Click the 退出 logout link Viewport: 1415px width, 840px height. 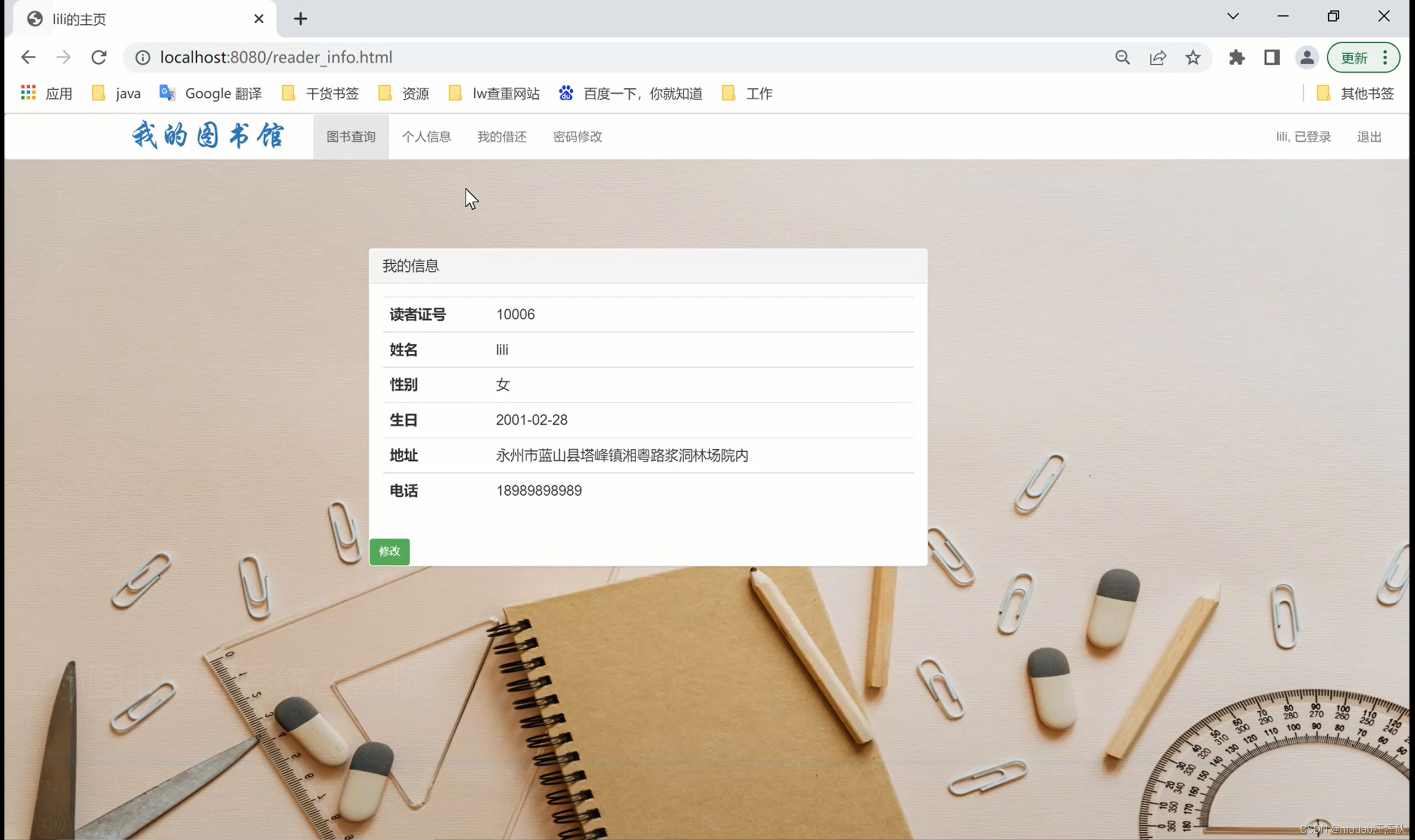[1369, 136]
